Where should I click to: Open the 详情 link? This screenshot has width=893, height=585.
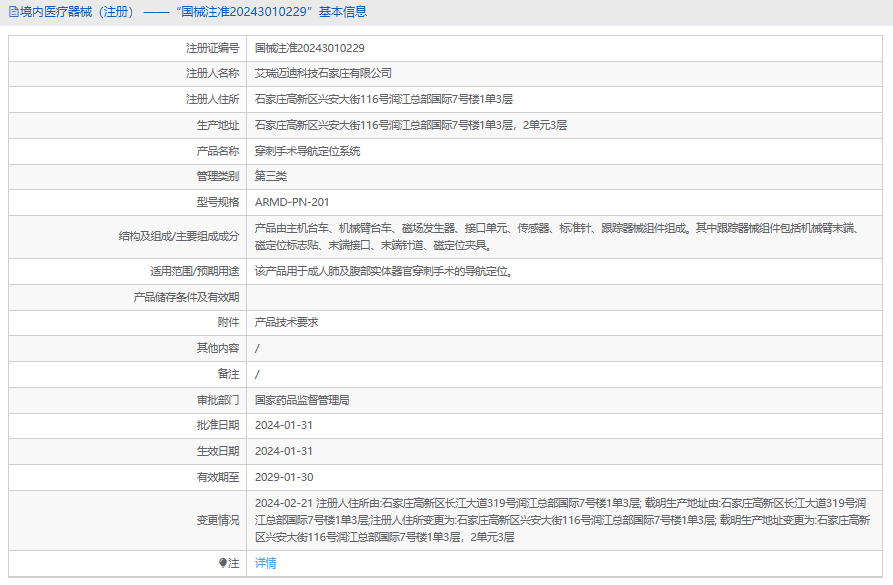click(x=265, y=563)
